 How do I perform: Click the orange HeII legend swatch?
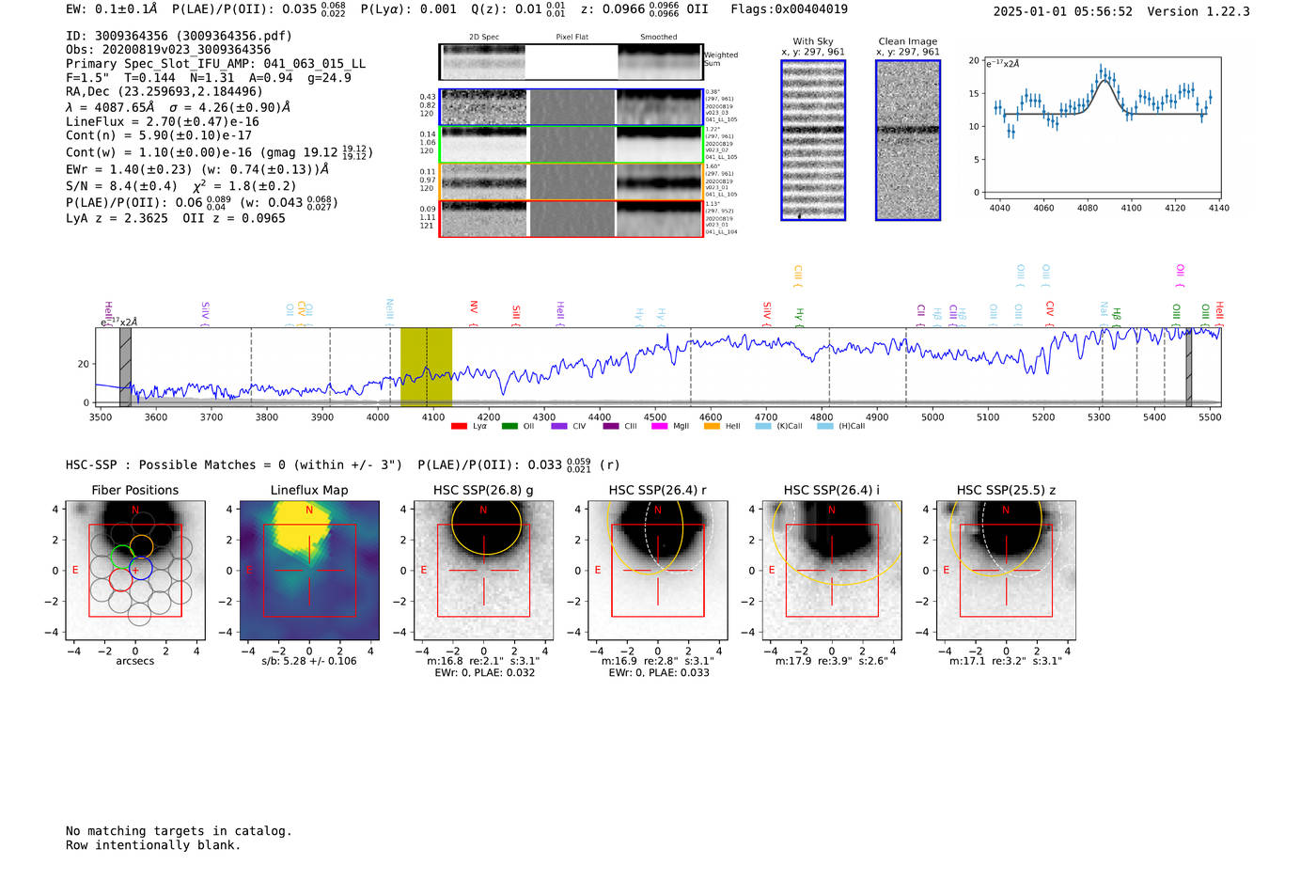click(x=712, y=426)
